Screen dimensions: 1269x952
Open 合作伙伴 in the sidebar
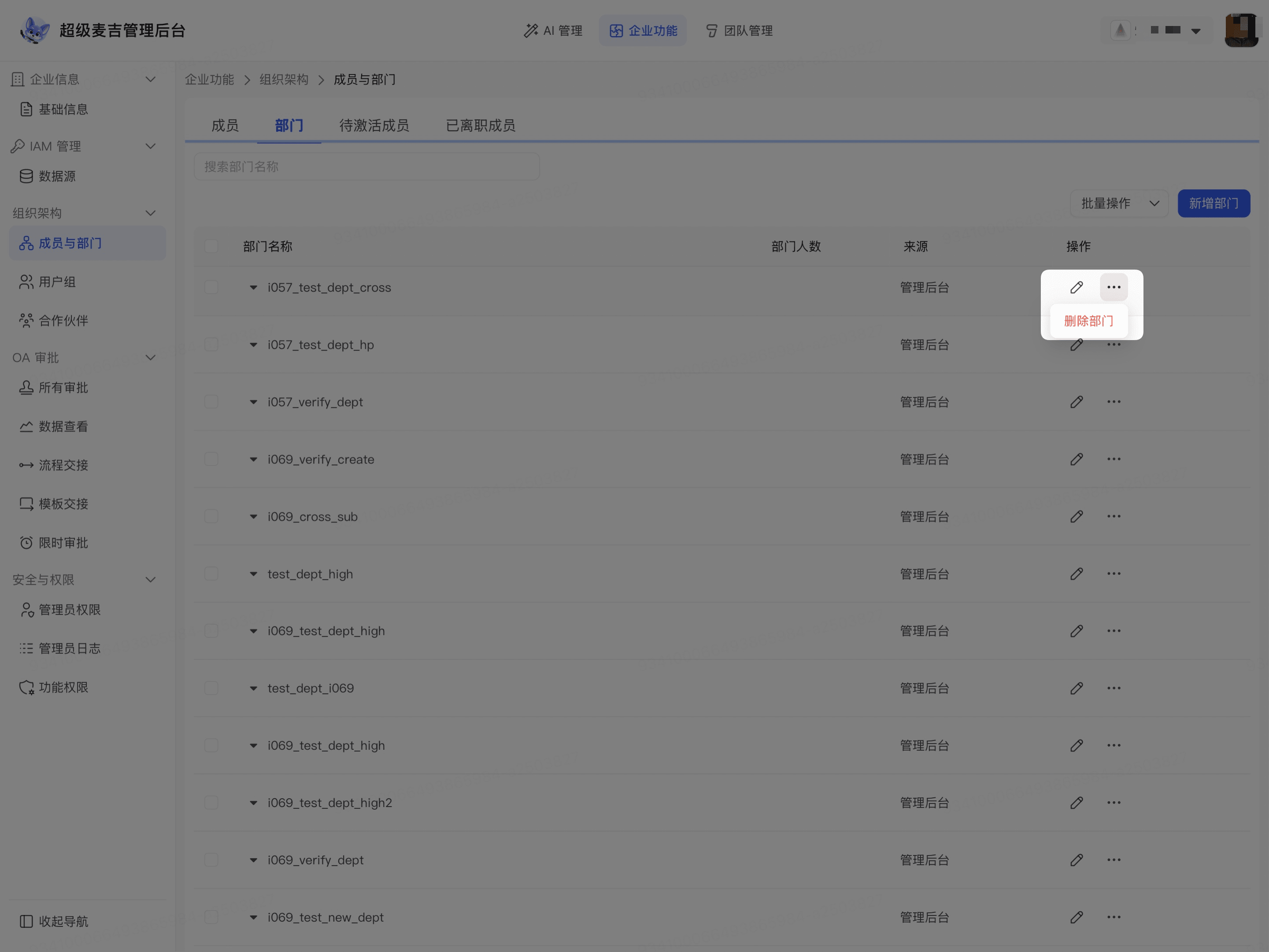click(x=87, y=320)
